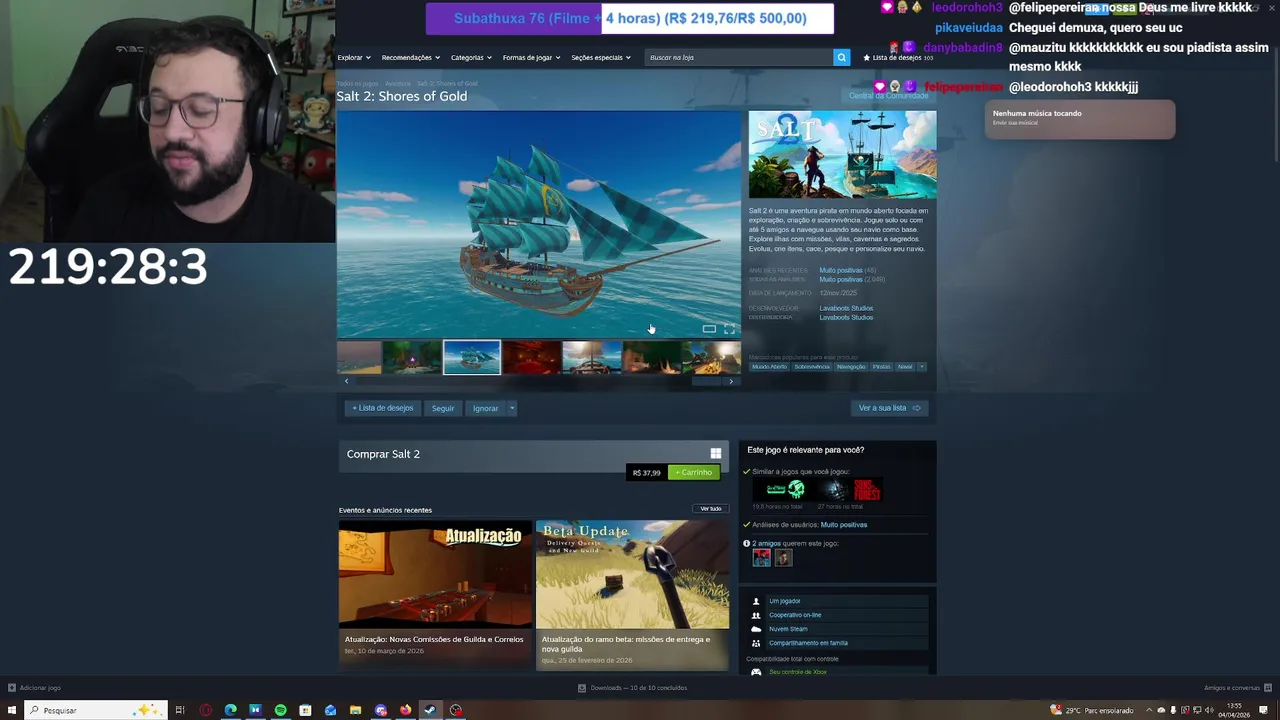The width and height of the screenshot is (1280, 720).
Task: Open first friend's avatar who wants this game
Action: pyautogui.click(x=762, y=558)
